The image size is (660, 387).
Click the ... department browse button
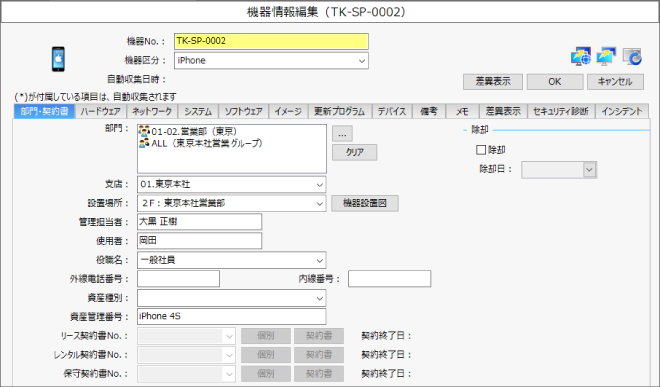[342, 134]
